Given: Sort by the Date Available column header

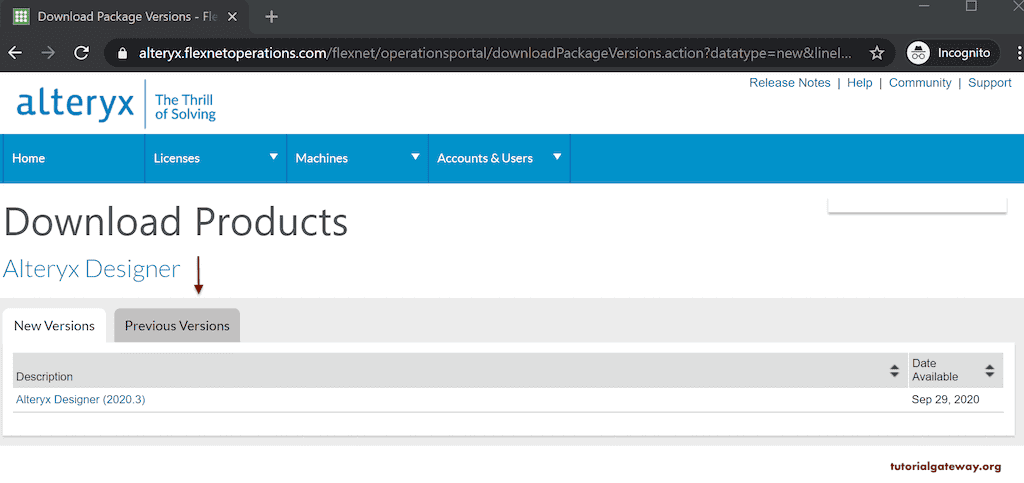Looking at the screenshot, I should tap(935, 370).
